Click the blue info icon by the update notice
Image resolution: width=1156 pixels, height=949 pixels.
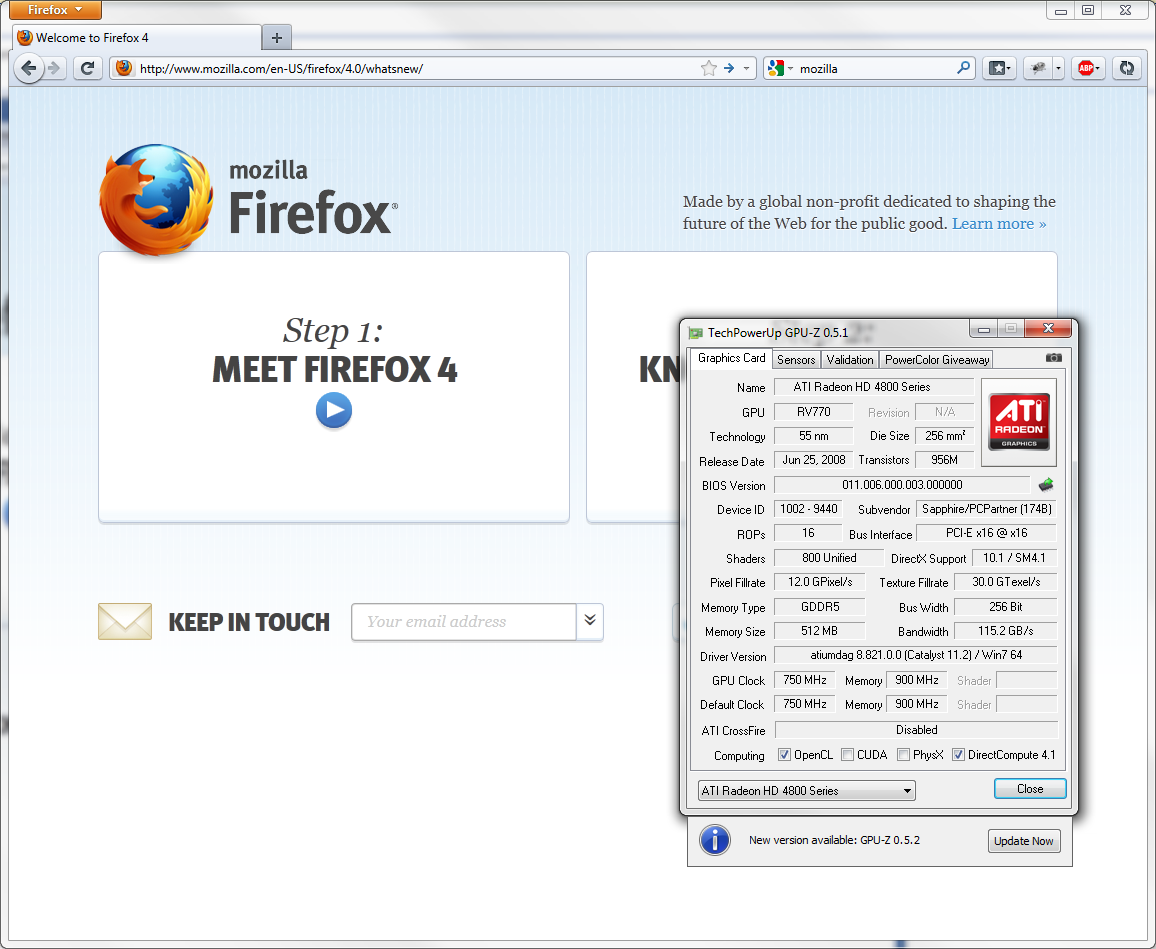tap(714, 840)
